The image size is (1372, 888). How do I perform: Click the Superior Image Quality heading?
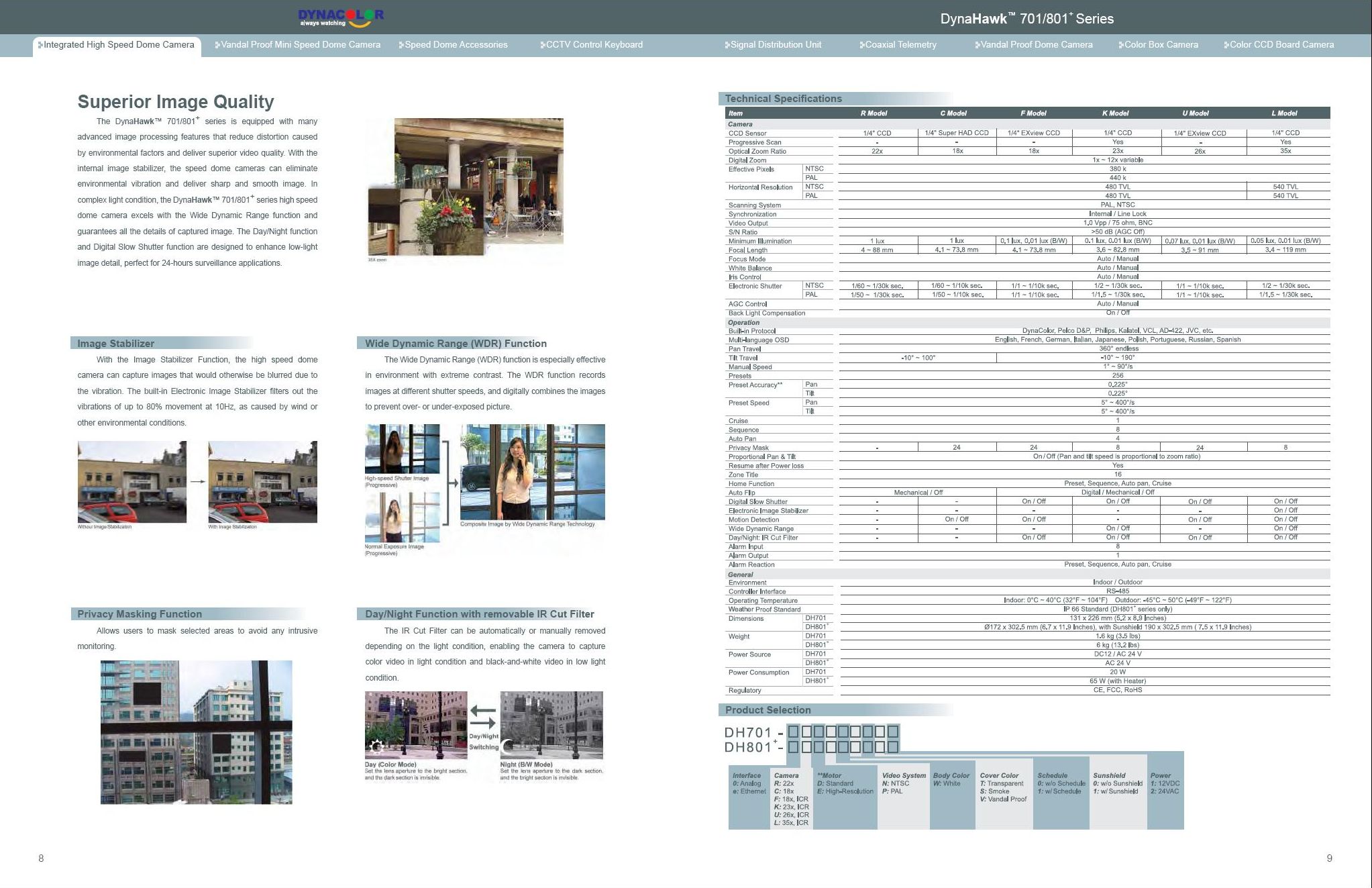point(176,101)
